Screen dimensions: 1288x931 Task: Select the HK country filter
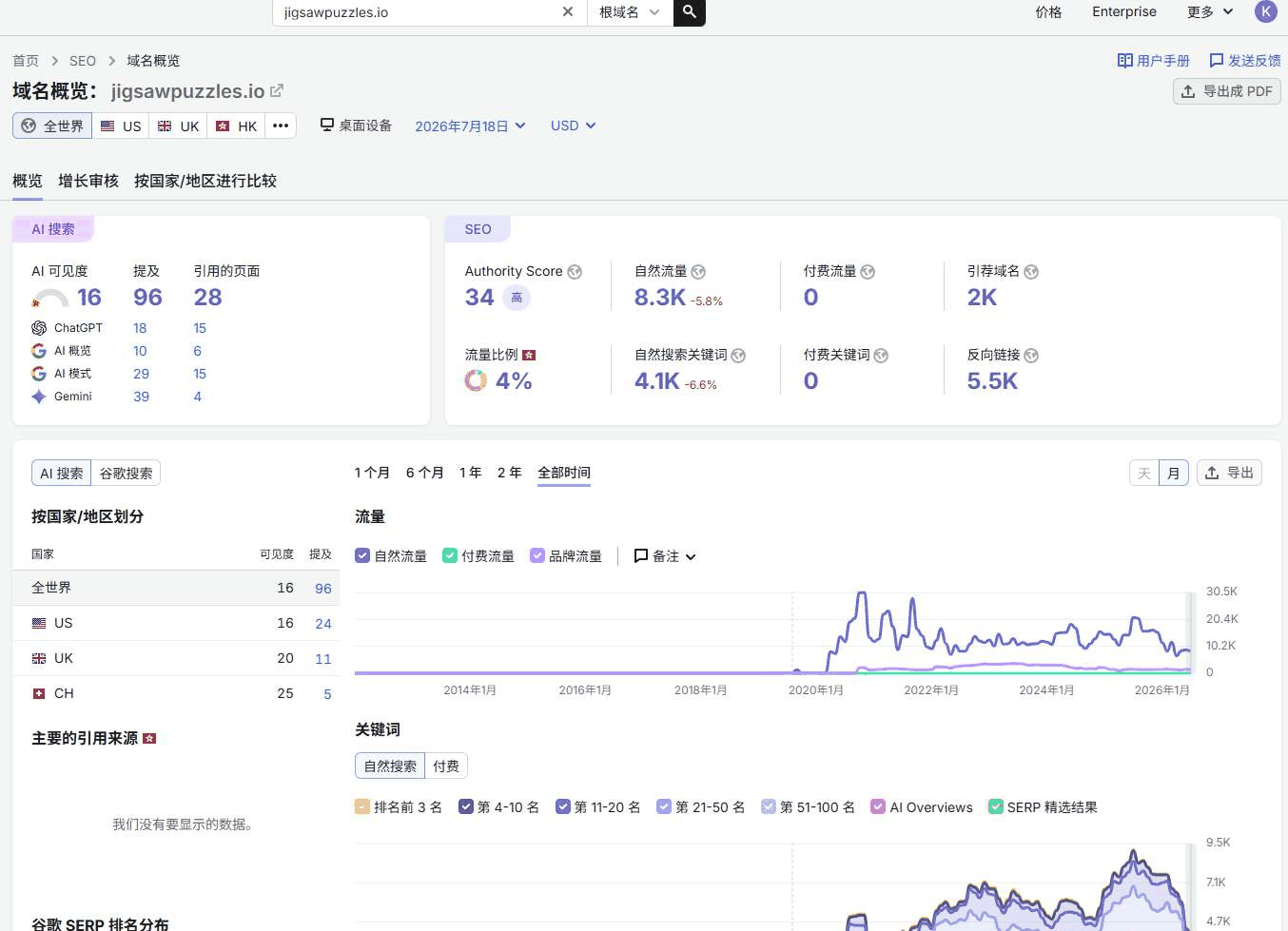pos(237,126)
